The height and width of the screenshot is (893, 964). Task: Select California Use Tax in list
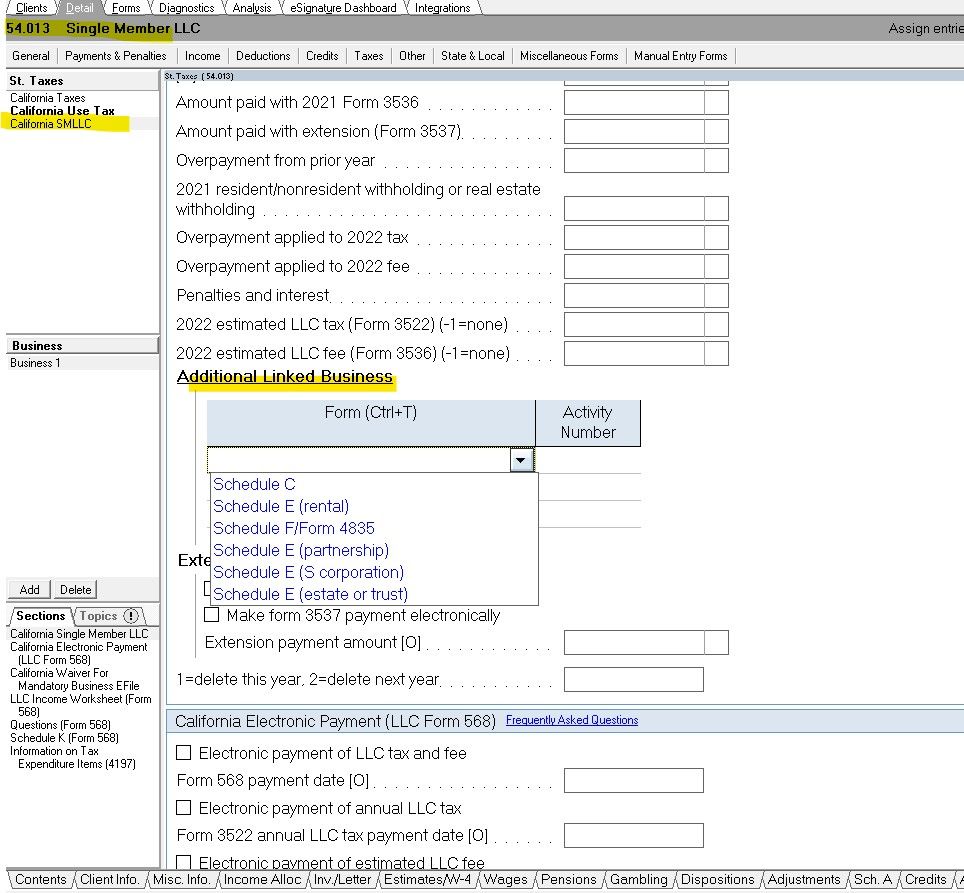click(62, 111)
